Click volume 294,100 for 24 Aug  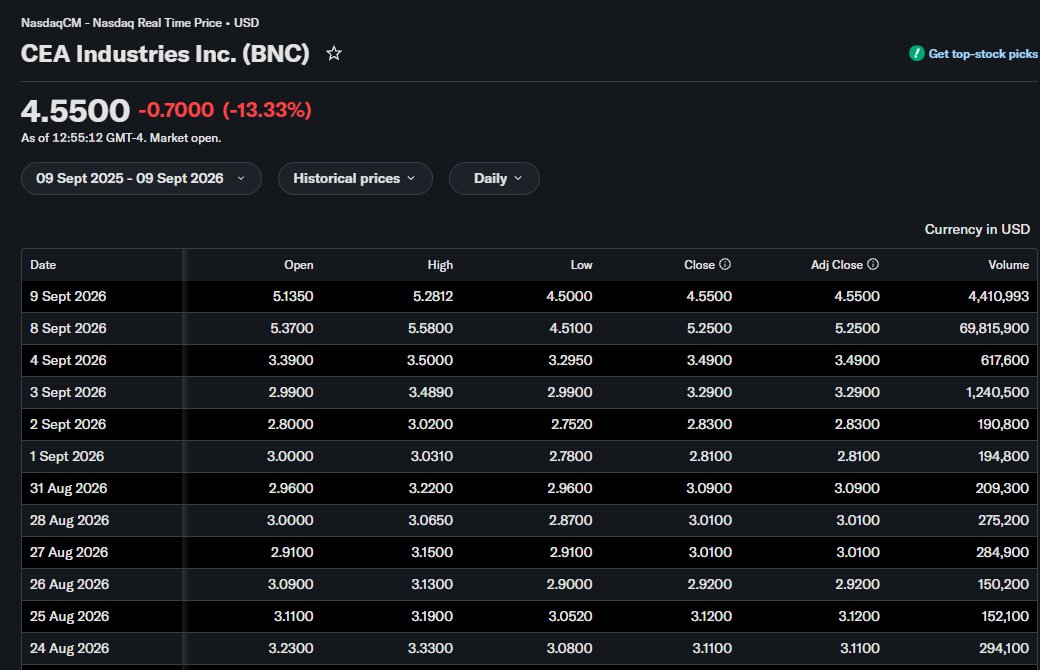click(x=1004, y=648)
